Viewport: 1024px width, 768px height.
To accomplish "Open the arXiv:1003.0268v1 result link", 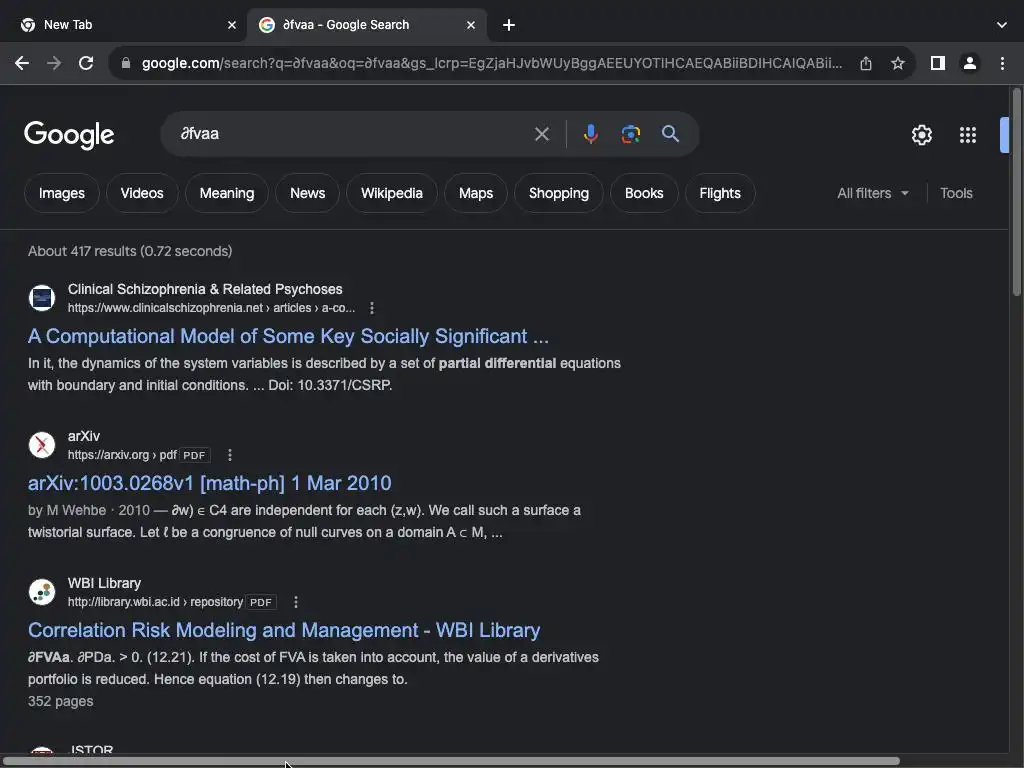I will coord(210,483).
